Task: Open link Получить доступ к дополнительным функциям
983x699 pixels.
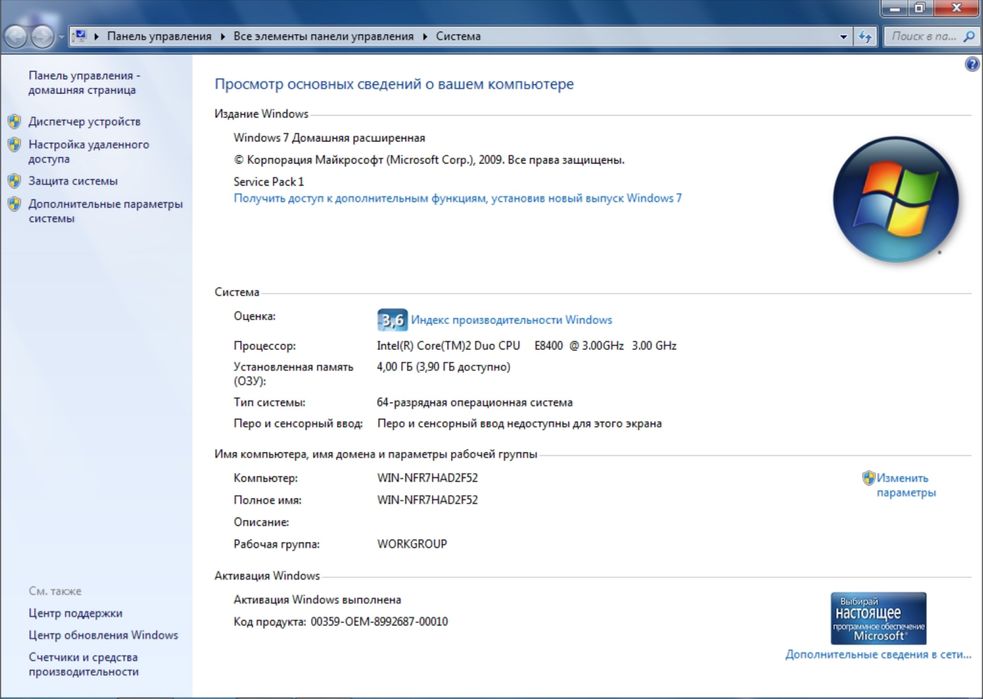Action: [458, 198]
